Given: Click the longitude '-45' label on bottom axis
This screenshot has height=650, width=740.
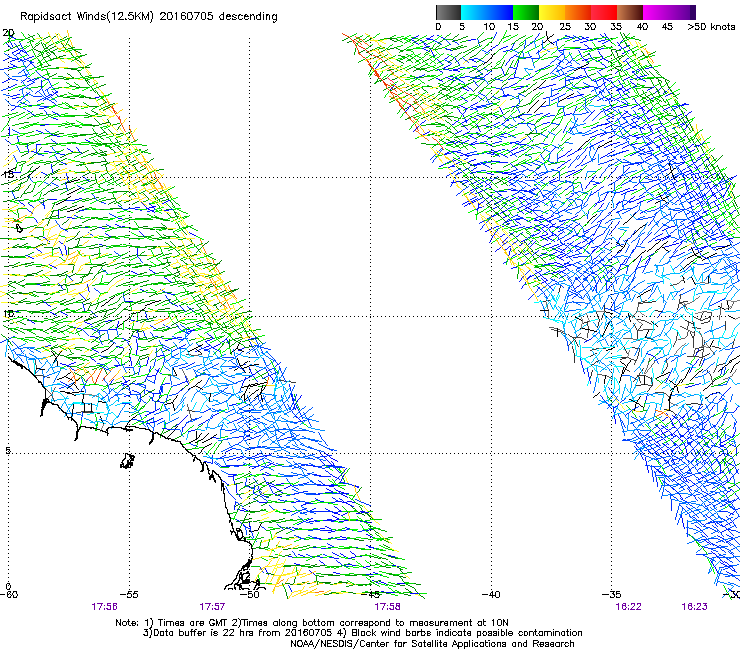Looking at the screenshot, I should pyautogui.click(x=370, y=595).
